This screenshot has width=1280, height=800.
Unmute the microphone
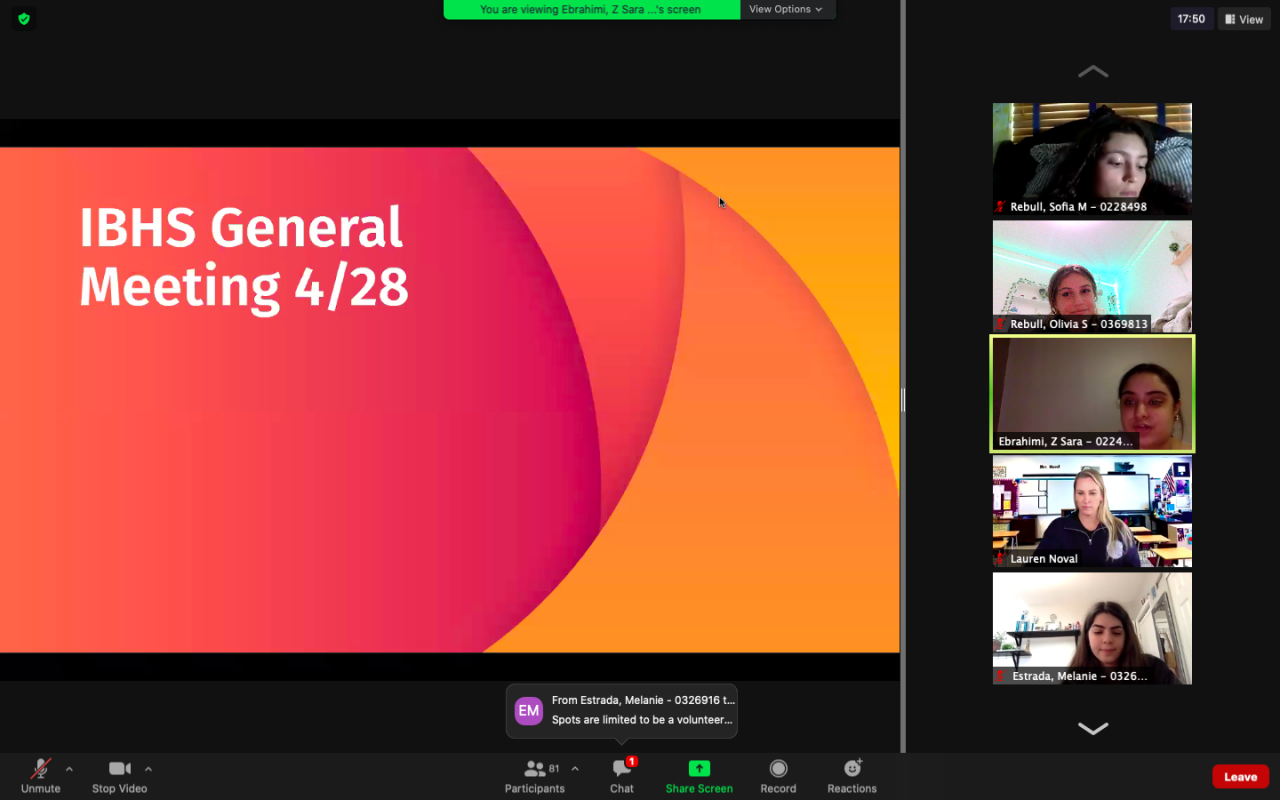point(41,775)
